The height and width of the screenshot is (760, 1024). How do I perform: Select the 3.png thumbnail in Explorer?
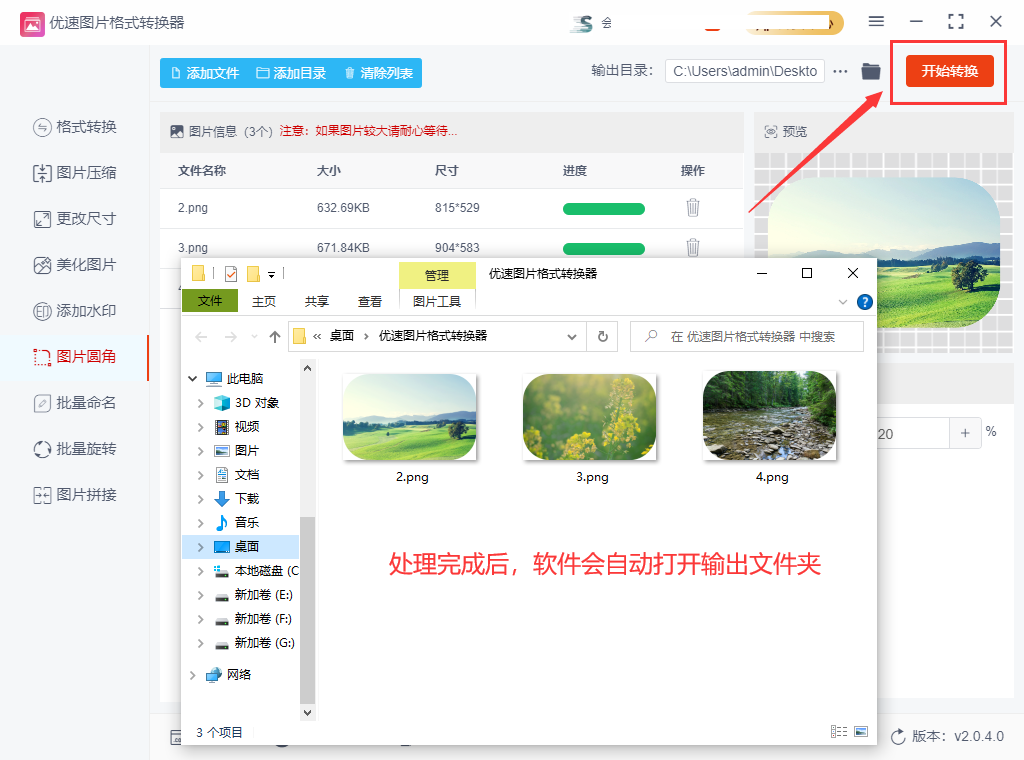tap(590, 417)
